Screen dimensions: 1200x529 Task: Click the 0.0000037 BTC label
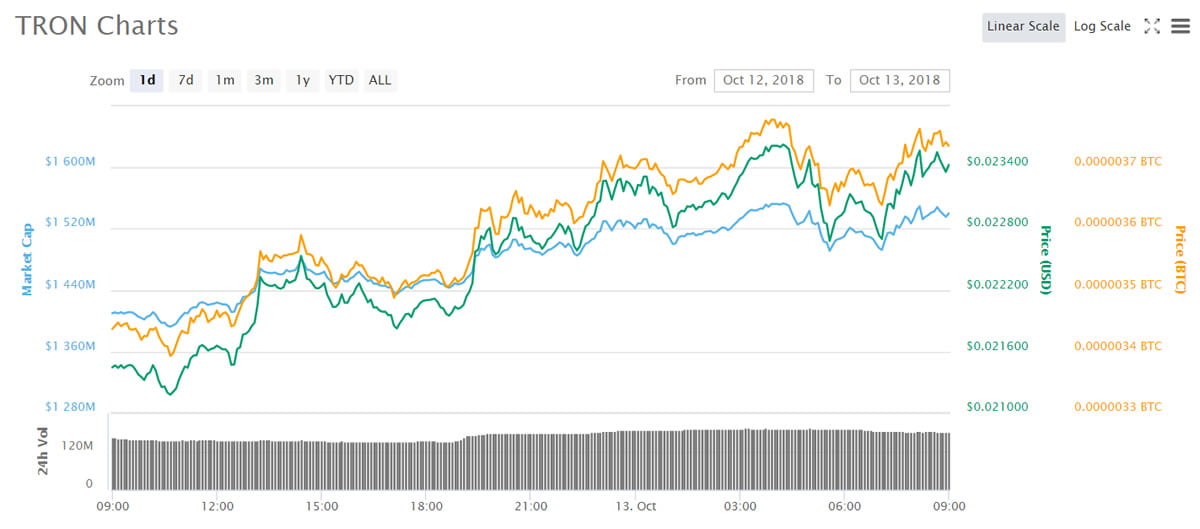1118,161
